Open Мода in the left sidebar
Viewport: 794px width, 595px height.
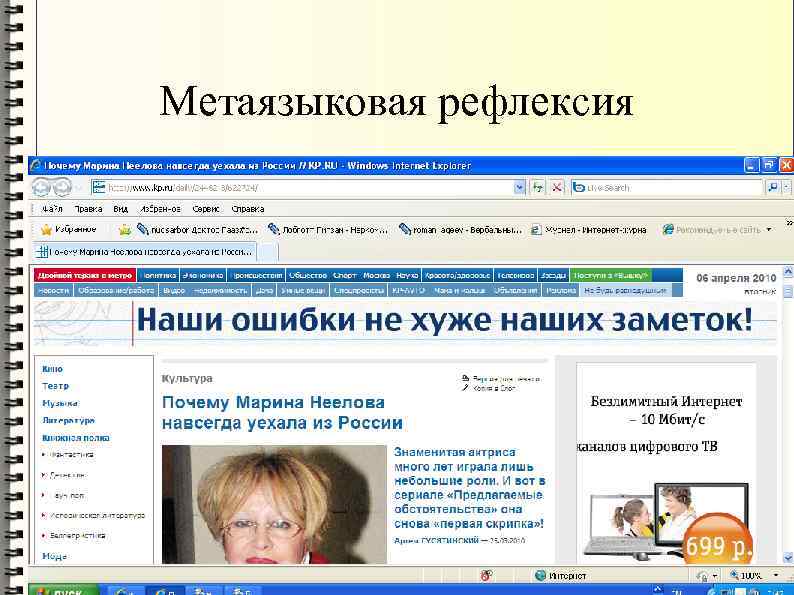point(55,556)
